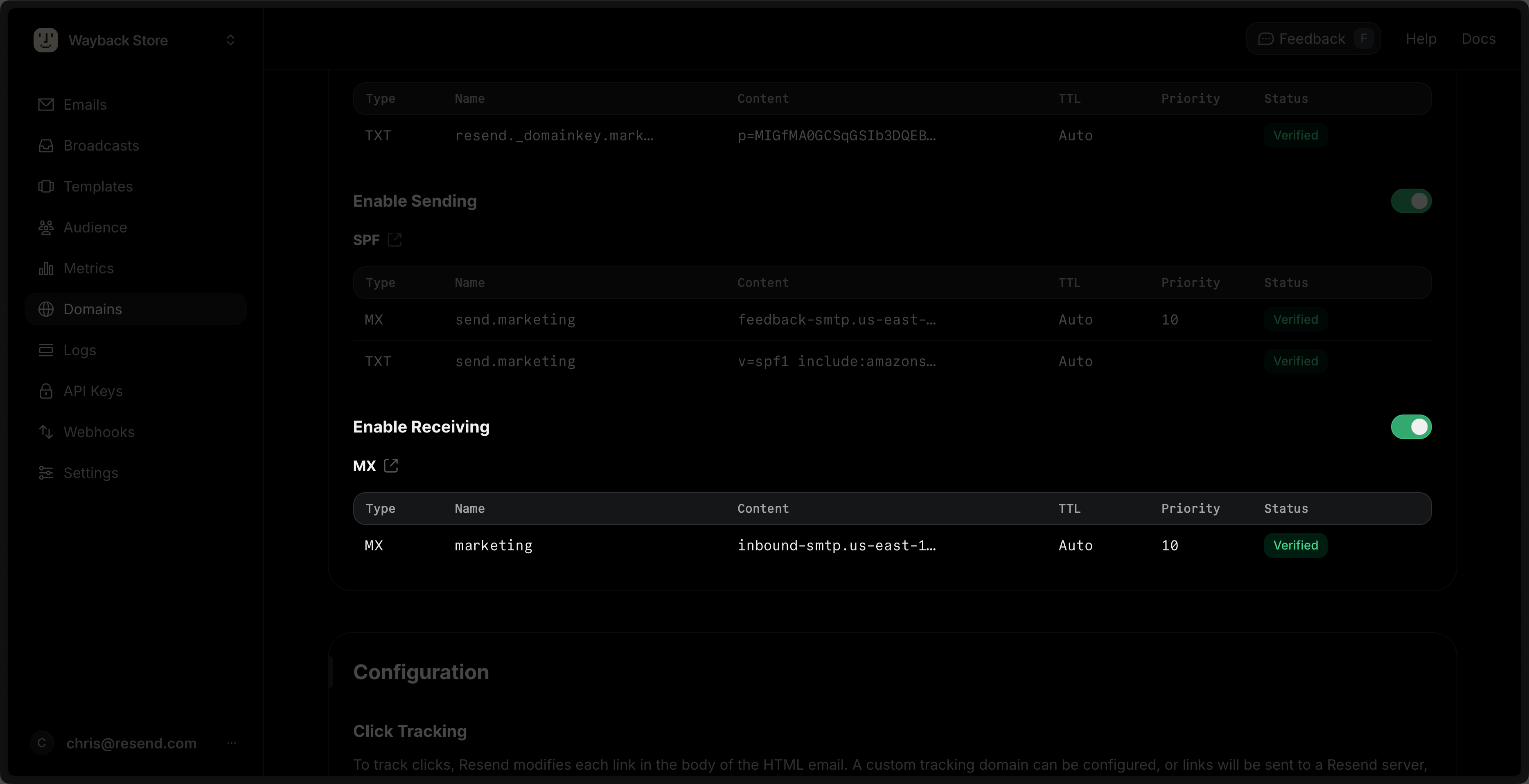The image size is (1529, 784).
Task: Click the Emails envelope icon in sidebar
Action: [46, 104]
